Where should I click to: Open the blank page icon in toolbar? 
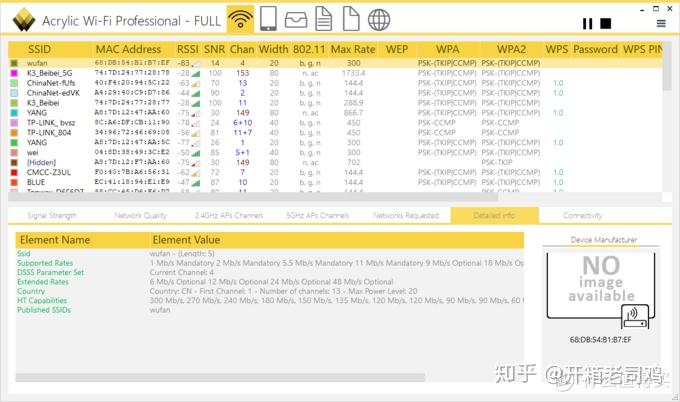[x=351, y=20]
